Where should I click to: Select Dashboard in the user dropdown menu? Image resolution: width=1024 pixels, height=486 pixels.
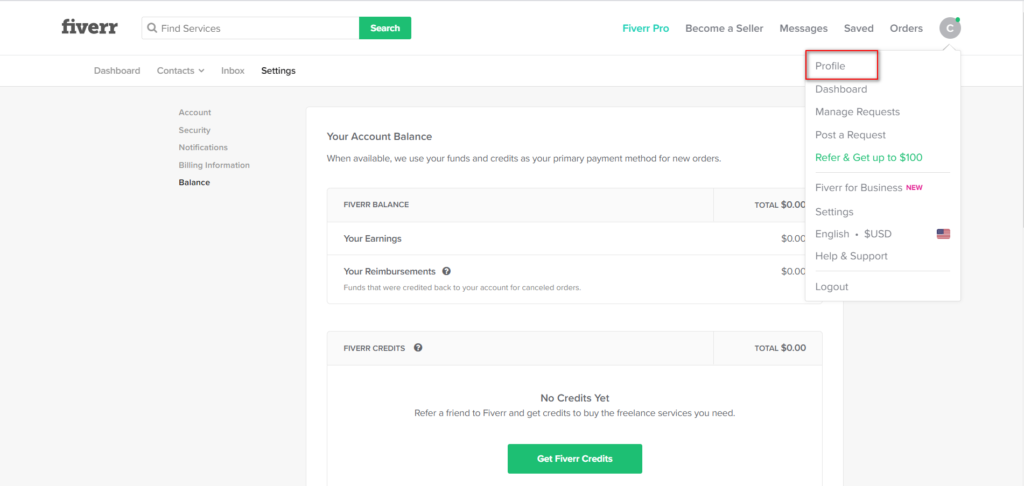pyautogui.click(x=841, y=89)
